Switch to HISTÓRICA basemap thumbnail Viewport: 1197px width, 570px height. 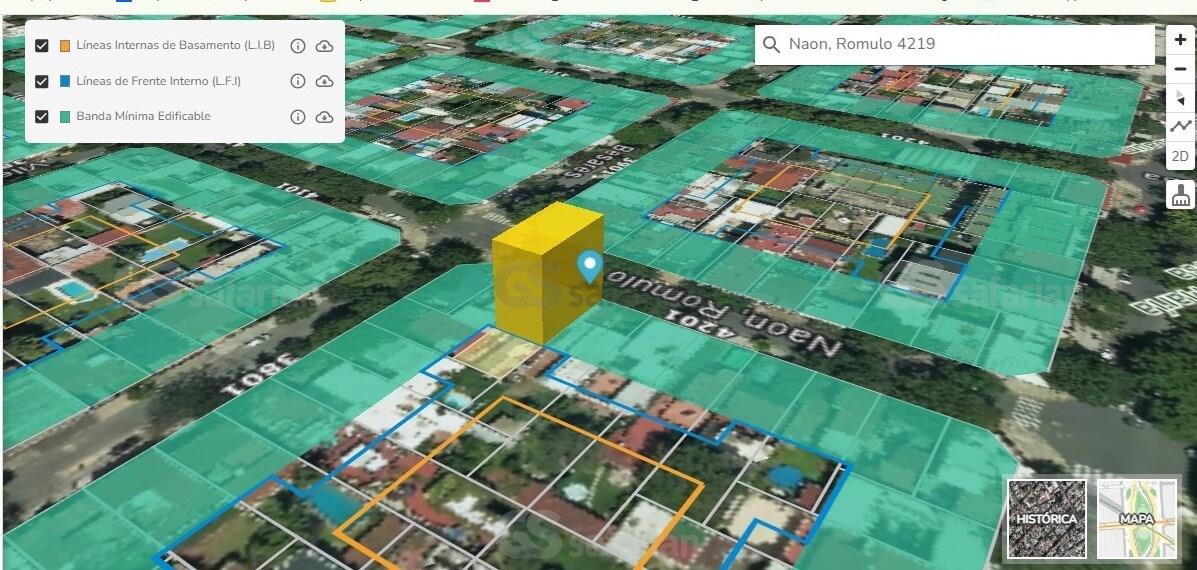pyautogui.click(x=1047, y=519)
